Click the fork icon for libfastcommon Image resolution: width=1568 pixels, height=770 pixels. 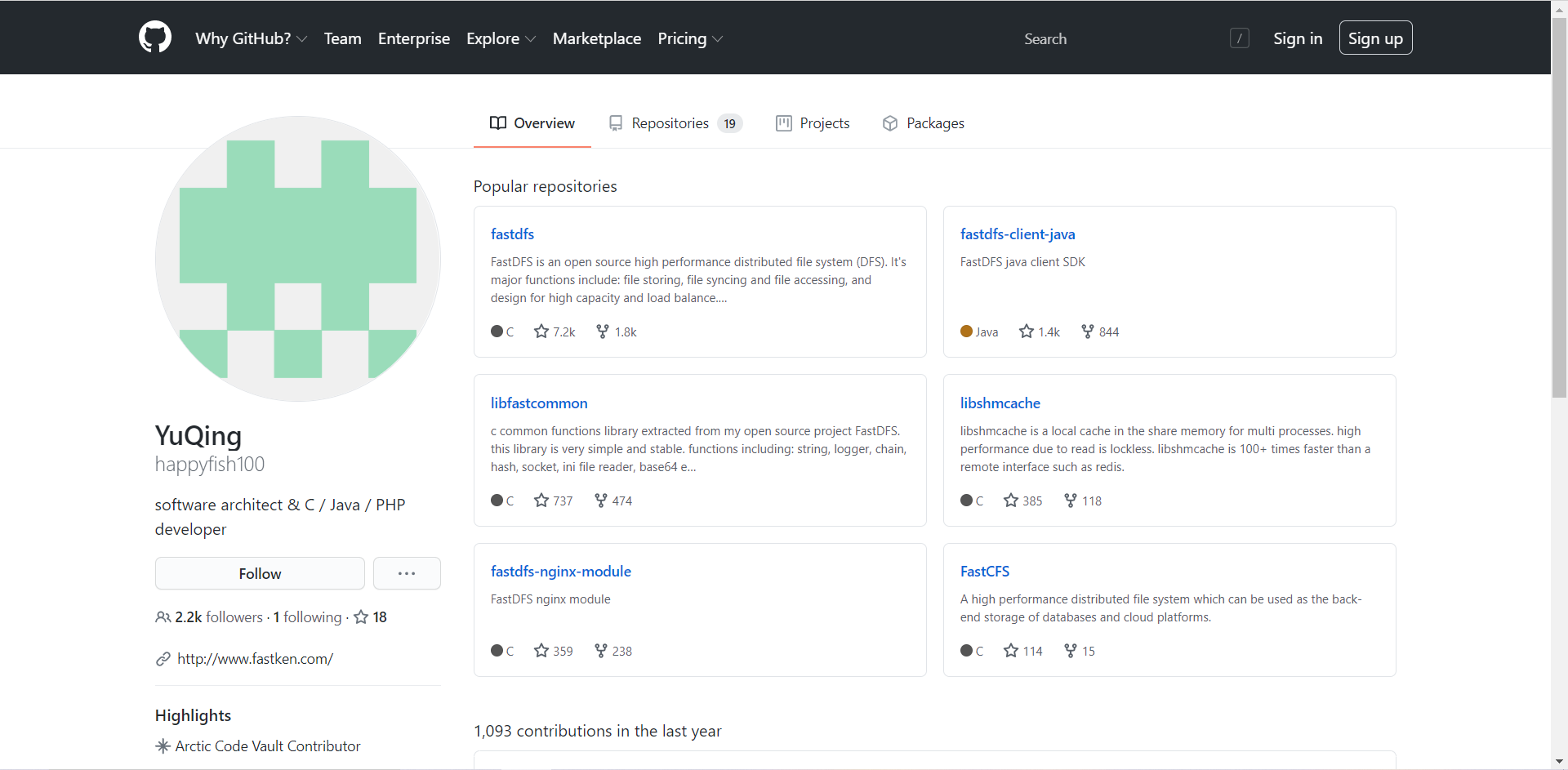pyautogui.click(x=601, y=501)
